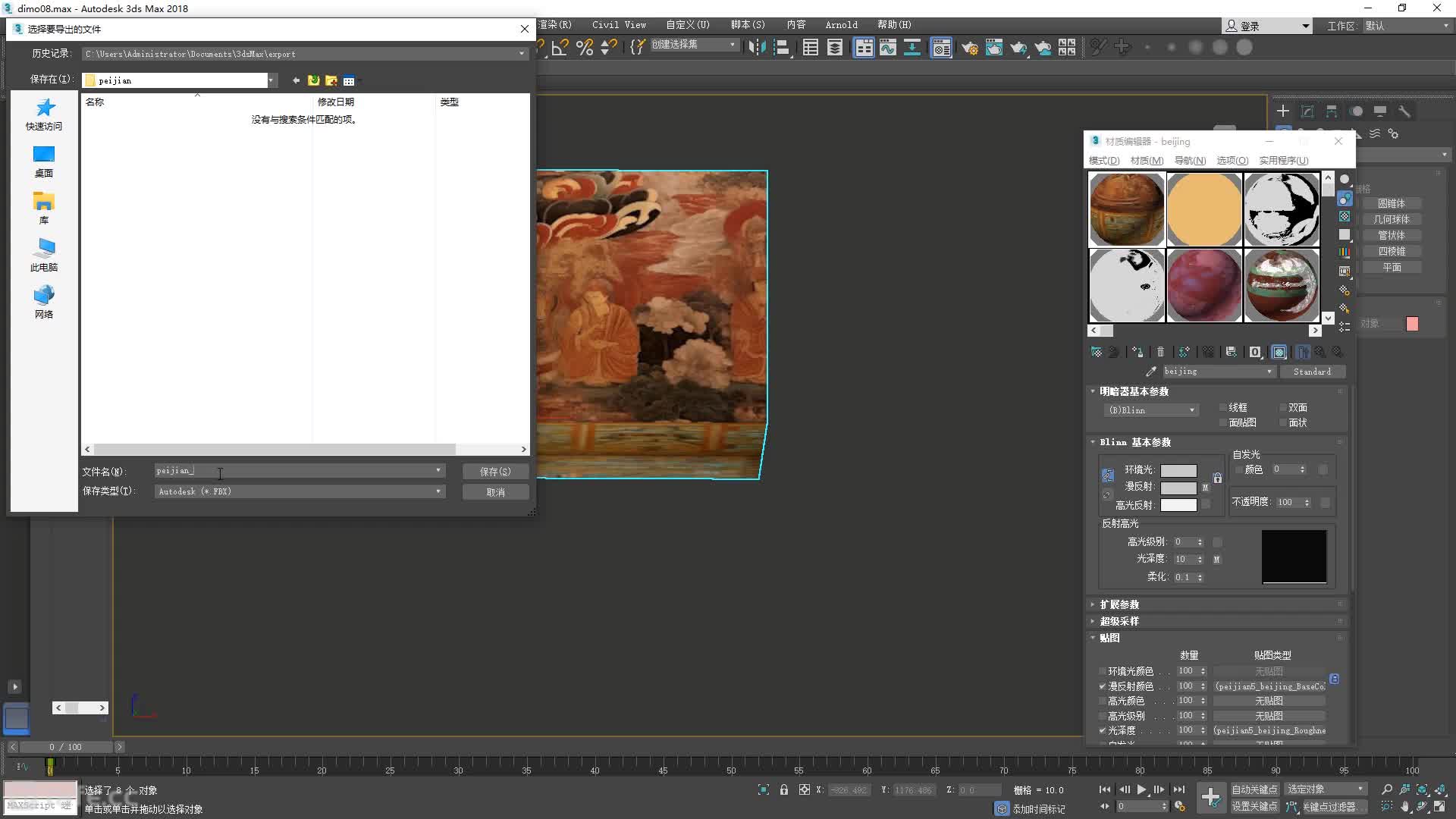Click the Material ID Channel icon

[x=1255, y=352]
